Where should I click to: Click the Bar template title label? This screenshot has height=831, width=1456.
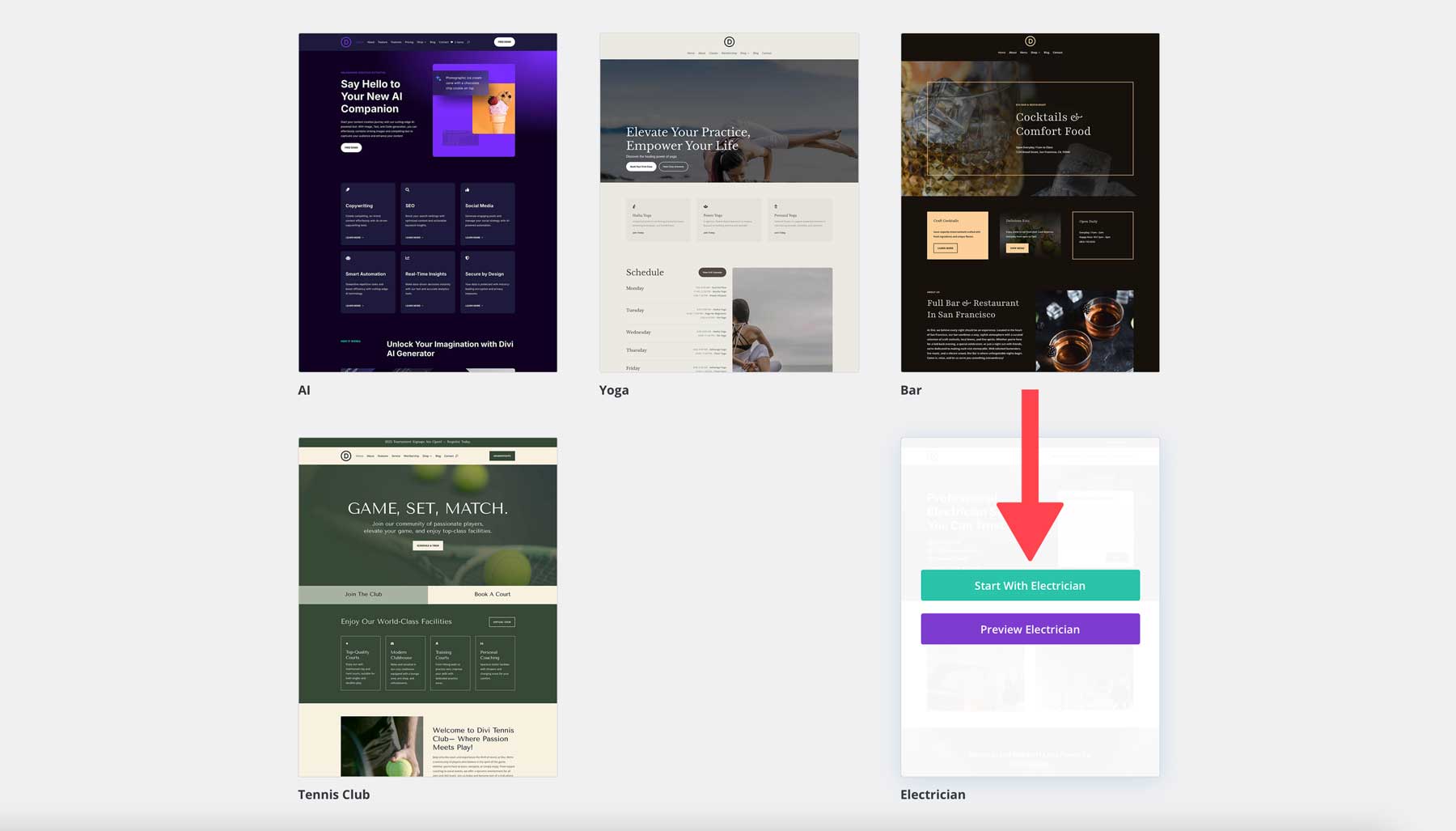pos(911,390)
